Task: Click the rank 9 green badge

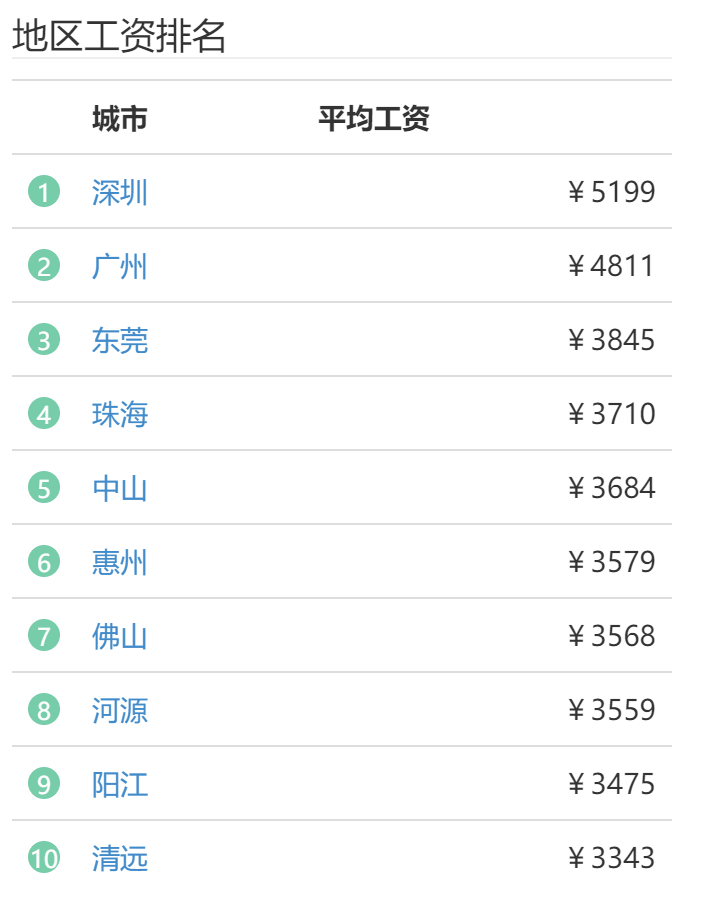Action: [x=44, y=784]
